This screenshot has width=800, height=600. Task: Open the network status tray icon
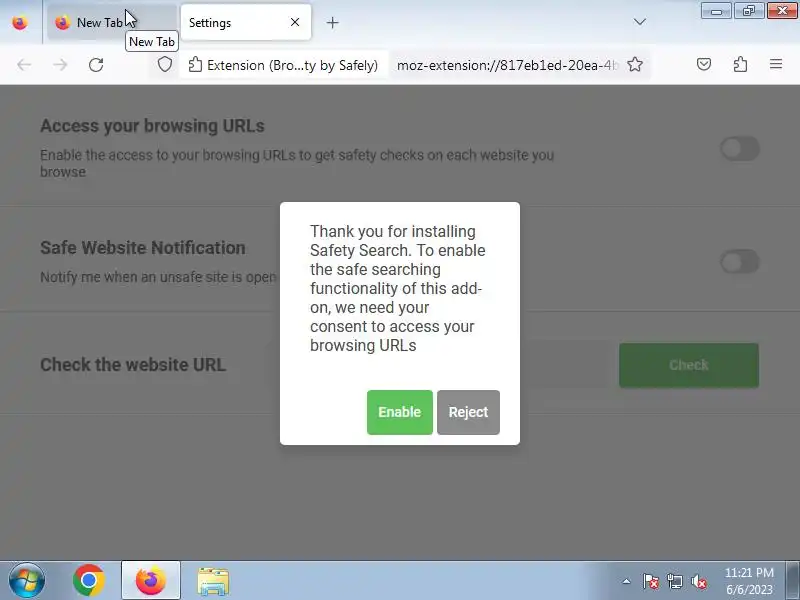coord(674,581)
